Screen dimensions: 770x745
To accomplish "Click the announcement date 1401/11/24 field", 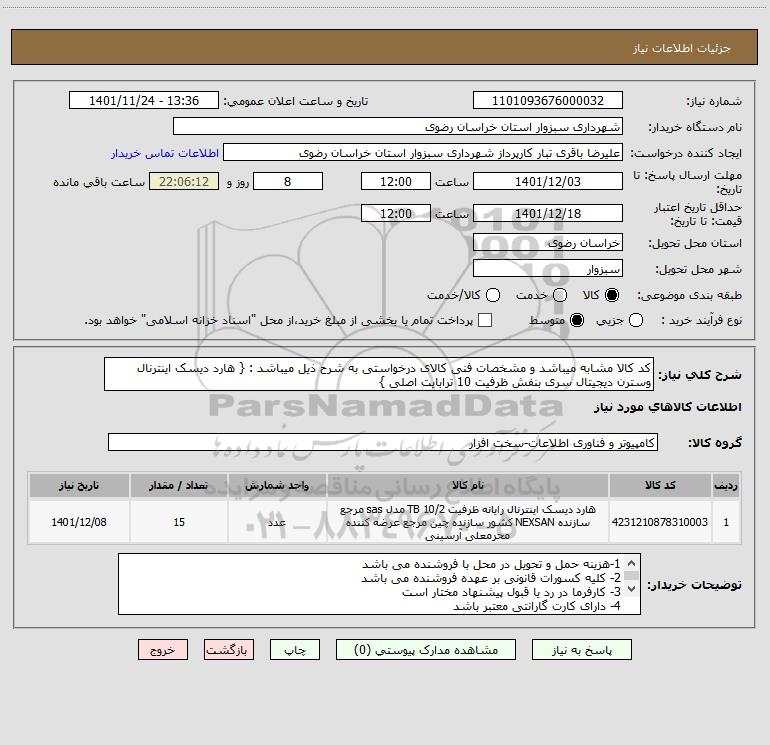I will 144,100.
